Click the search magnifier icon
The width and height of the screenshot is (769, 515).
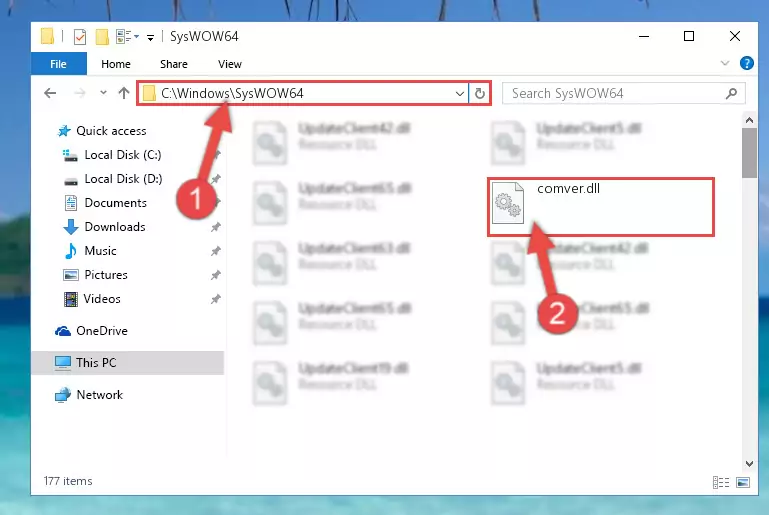tap(731, 93)
